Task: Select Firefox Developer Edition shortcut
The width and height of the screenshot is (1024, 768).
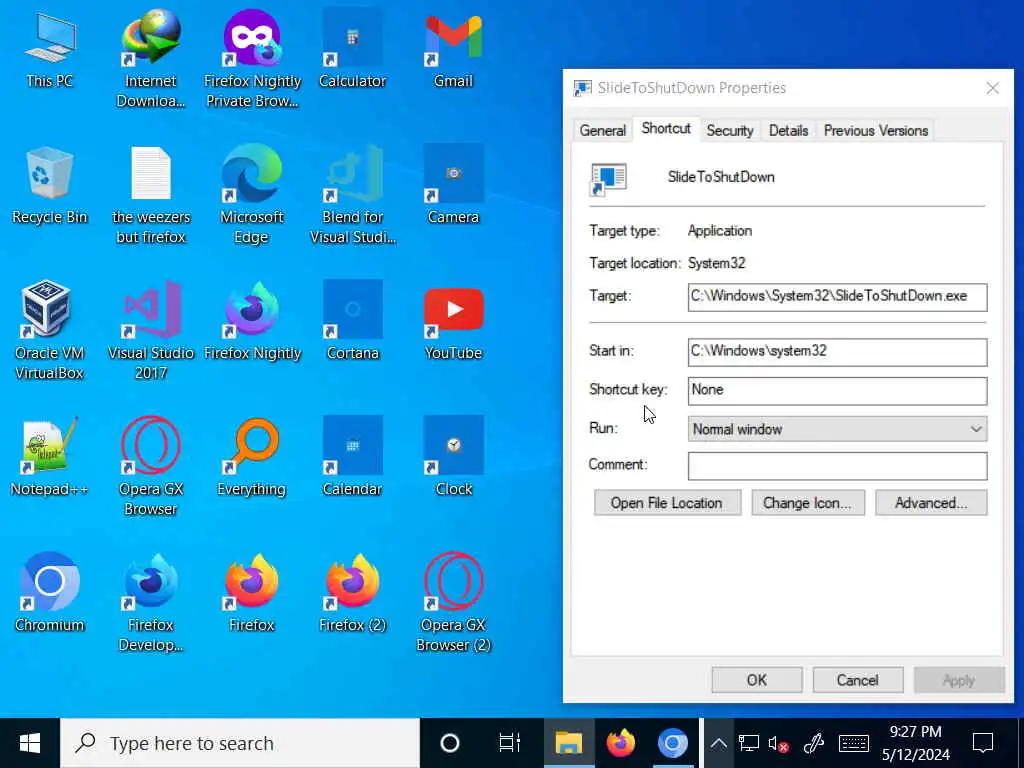Action: pyautogui.click(x=151, y=602)
